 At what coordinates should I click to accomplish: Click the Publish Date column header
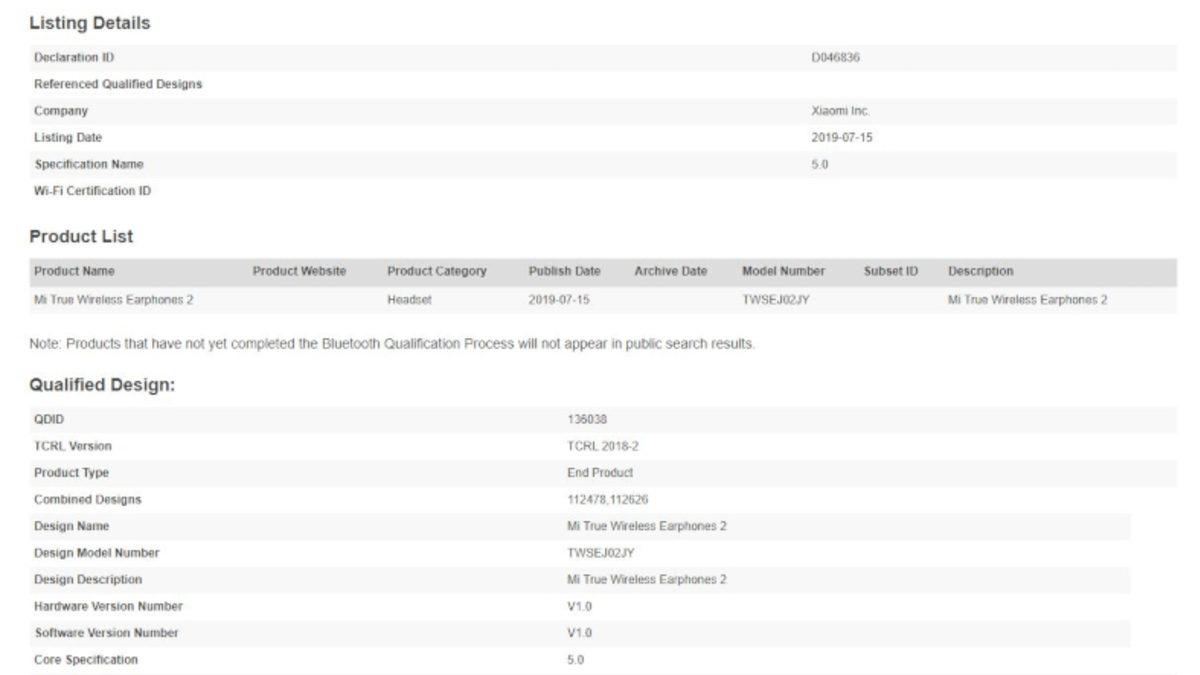564,271
